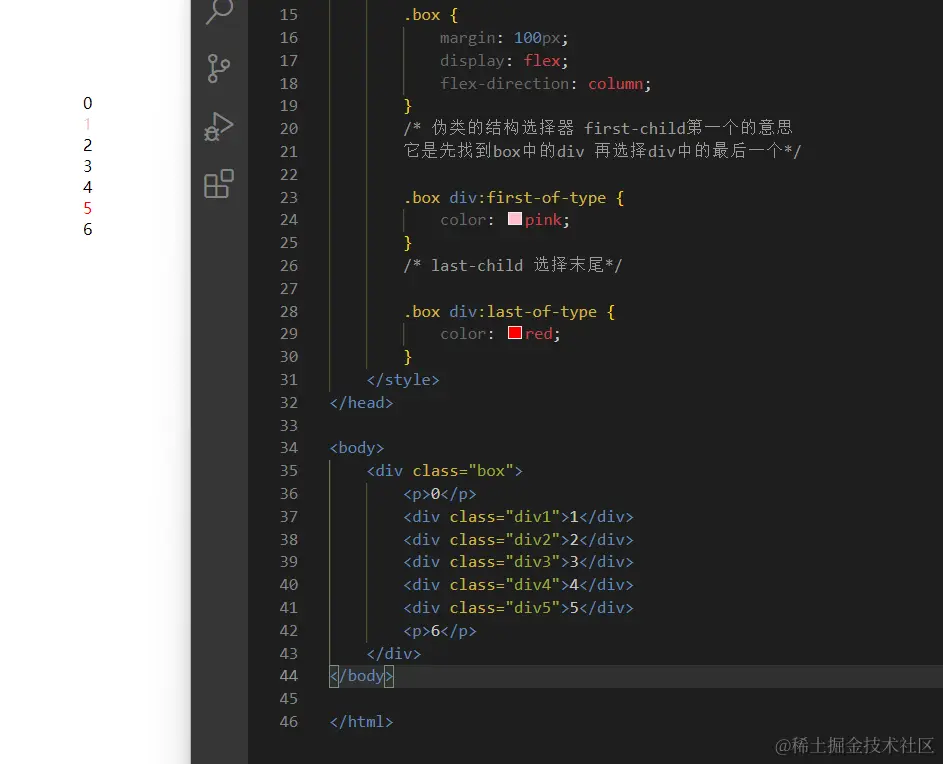This screenshot has width=943, height=764.
Task: Click the first-child comment on line 20
Action: click(x=598, y=128)
